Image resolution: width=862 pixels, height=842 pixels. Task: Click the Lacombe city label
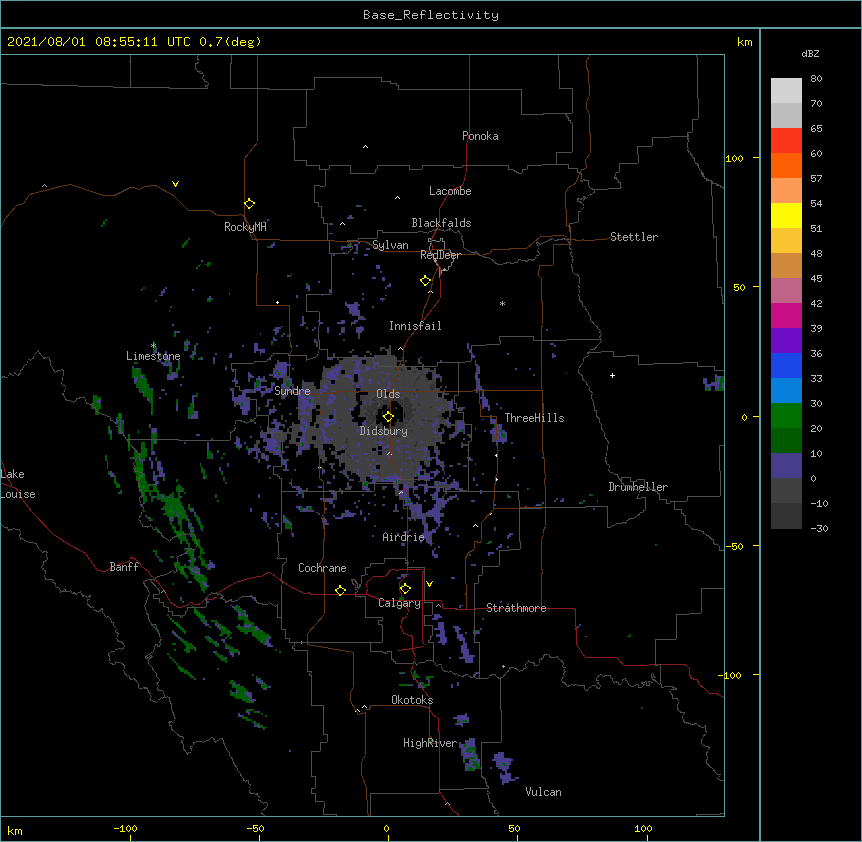click(450, 191)
